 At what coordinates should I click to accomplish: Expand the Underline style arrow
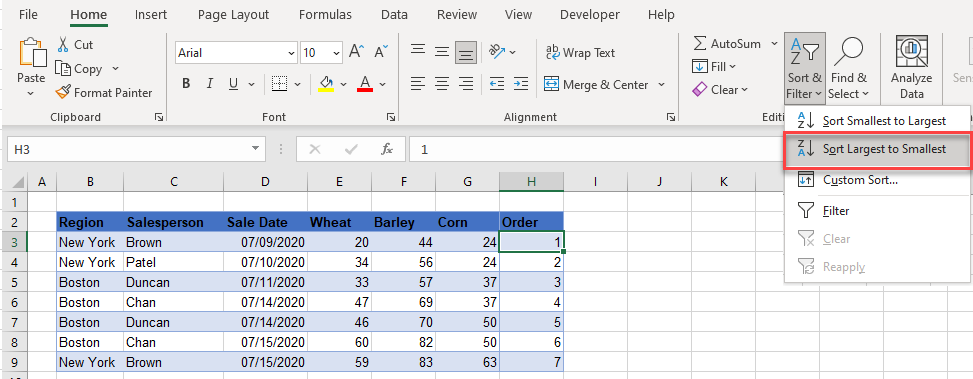coord(251,84)
